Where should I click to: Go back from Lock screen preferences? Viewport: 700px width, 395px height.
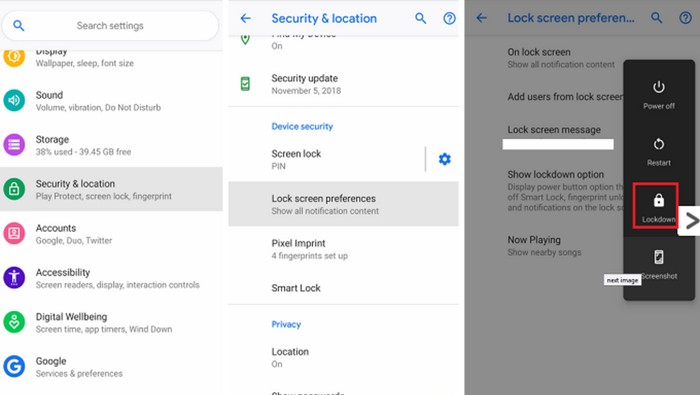[481, 18]
